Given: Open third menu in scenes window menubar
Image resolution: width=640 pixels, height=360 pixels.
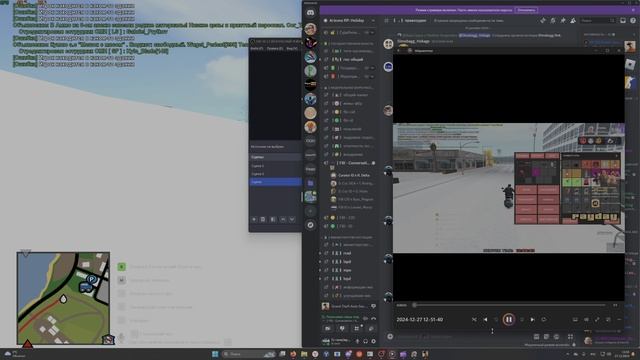Looking at the screenshot, I should pos(292,49).
